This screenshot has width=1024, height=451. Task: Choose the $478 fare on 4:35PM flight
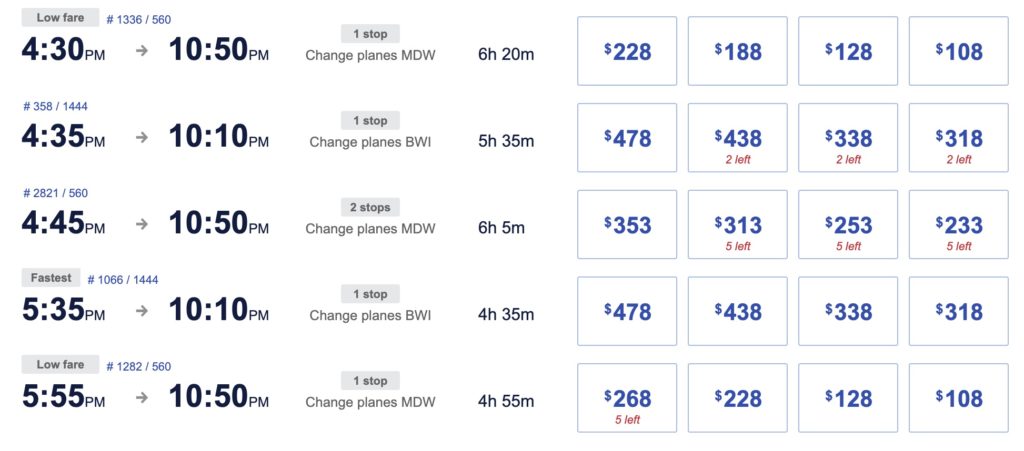pyautogui.click(x=627, y=138)
